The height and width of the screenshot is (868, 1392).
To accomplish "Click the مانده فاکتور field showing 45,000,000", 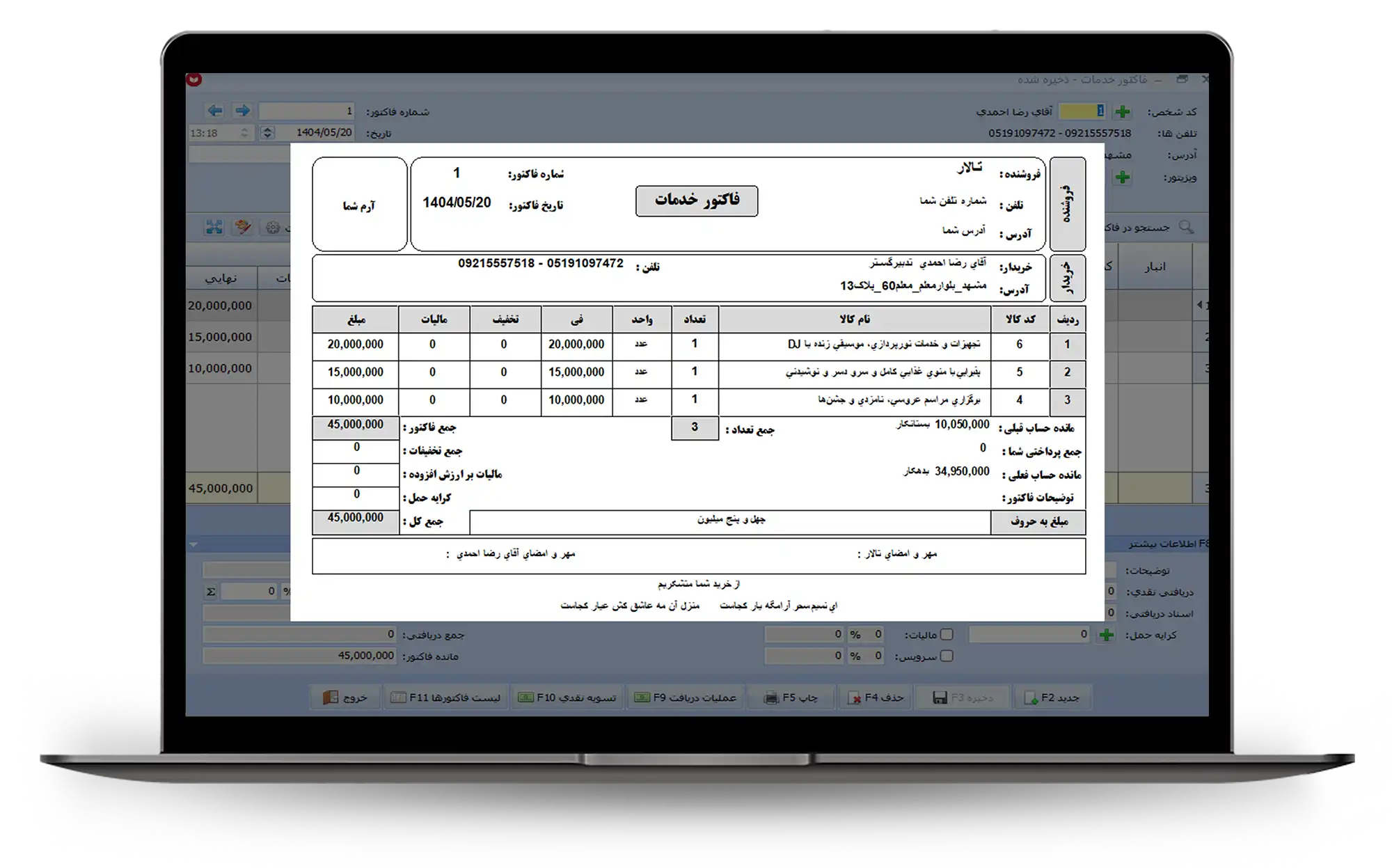I will pyautogui.click(x=299, y=656).
